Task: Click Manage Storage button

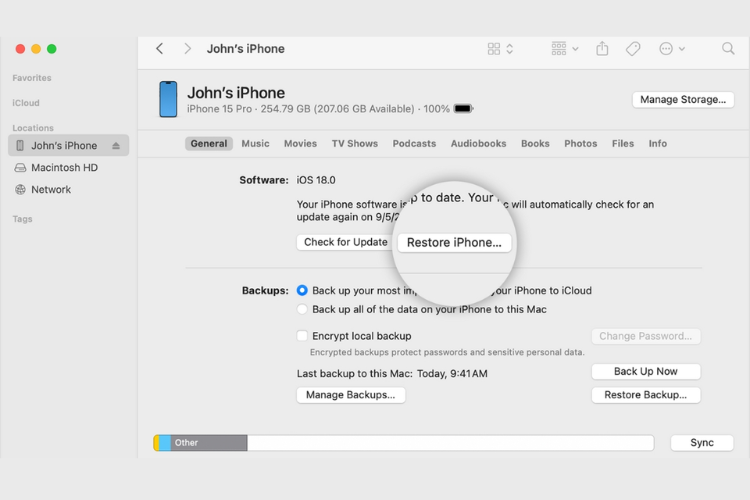Action: [683, 100]
